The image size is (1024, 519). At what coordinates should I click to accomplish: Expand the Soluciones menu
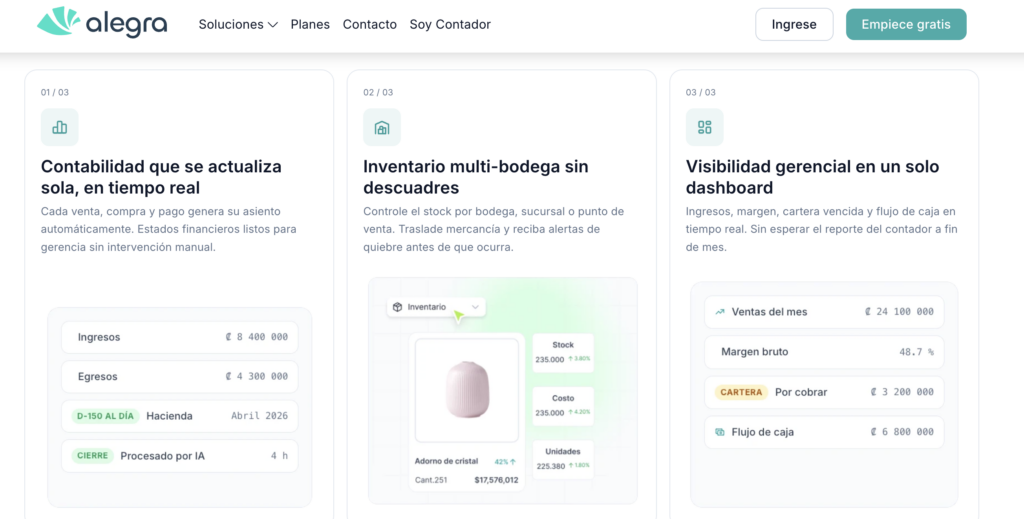pos(238,24)
